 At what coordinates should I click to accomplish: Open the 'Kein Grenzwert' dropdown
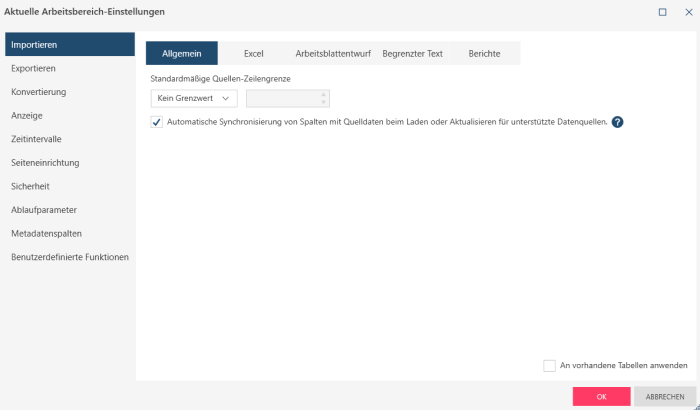coord(193,98)
